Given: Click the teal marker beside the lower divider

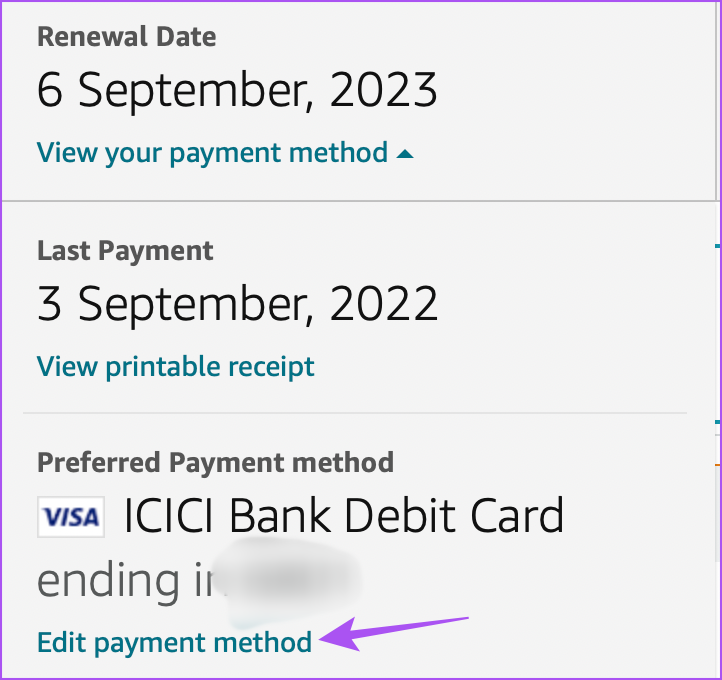Looking at the screenshot, I should (x=717, y=422).
